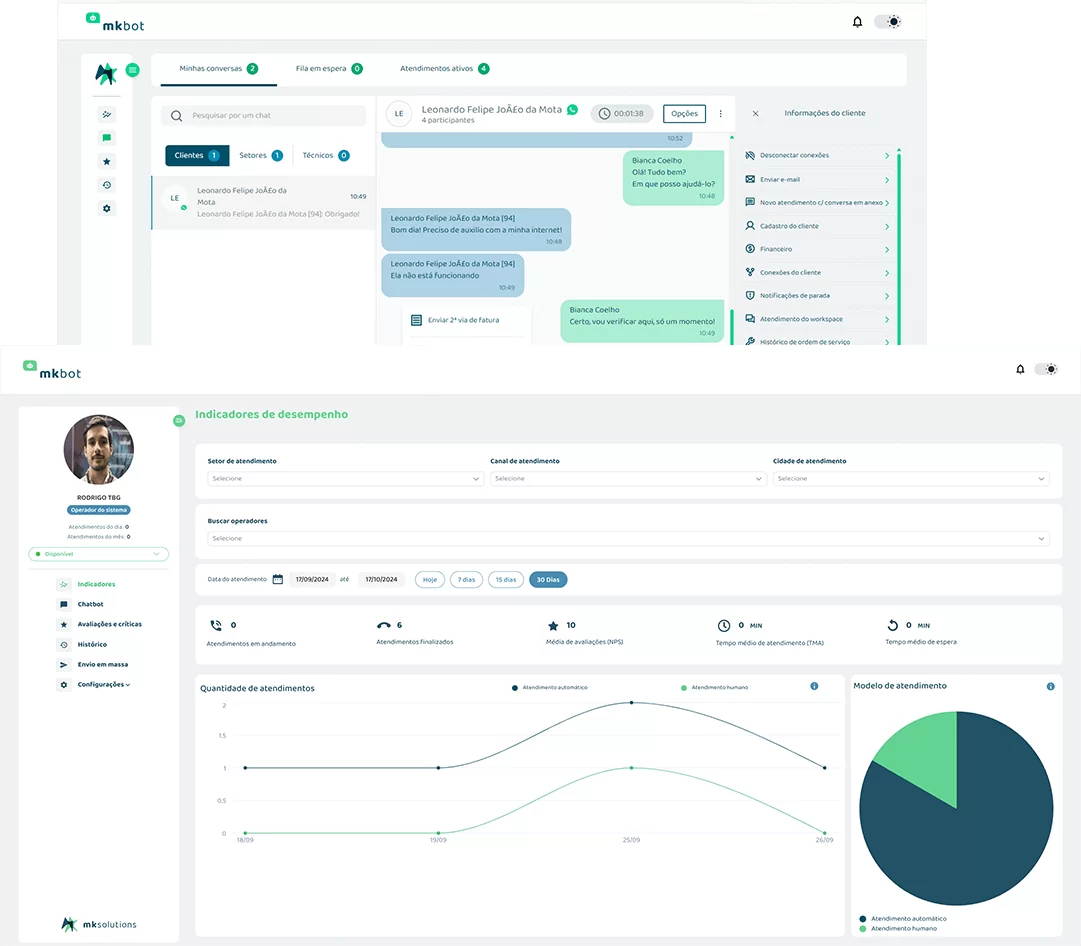Click the info icon on Quantidade de atendimentos chart
The height and width of the screenshot is (946, 1081).
pos(814,686)
